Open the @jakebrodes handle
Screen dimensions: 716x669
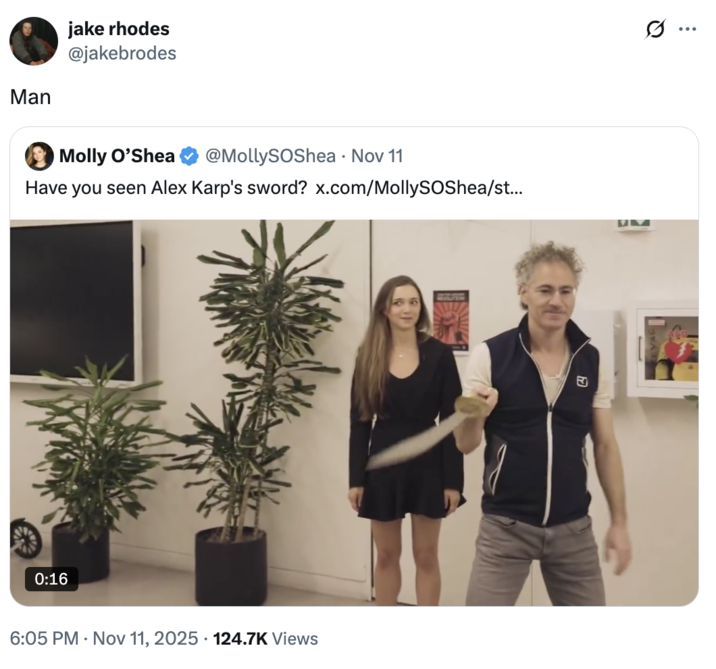click(122, 53)
